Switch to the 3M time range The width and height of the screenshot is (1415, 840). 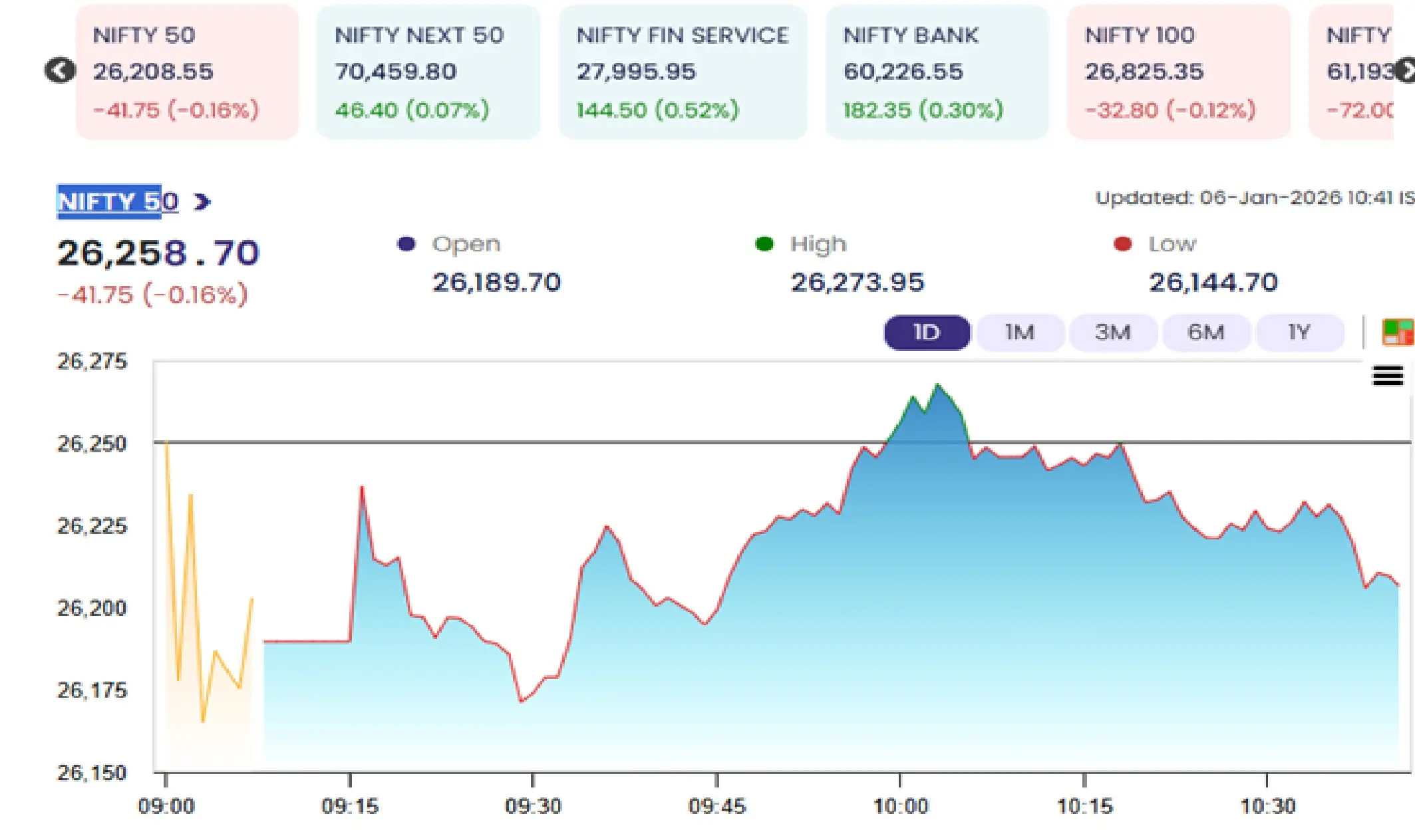click(x=1112, y=332)
